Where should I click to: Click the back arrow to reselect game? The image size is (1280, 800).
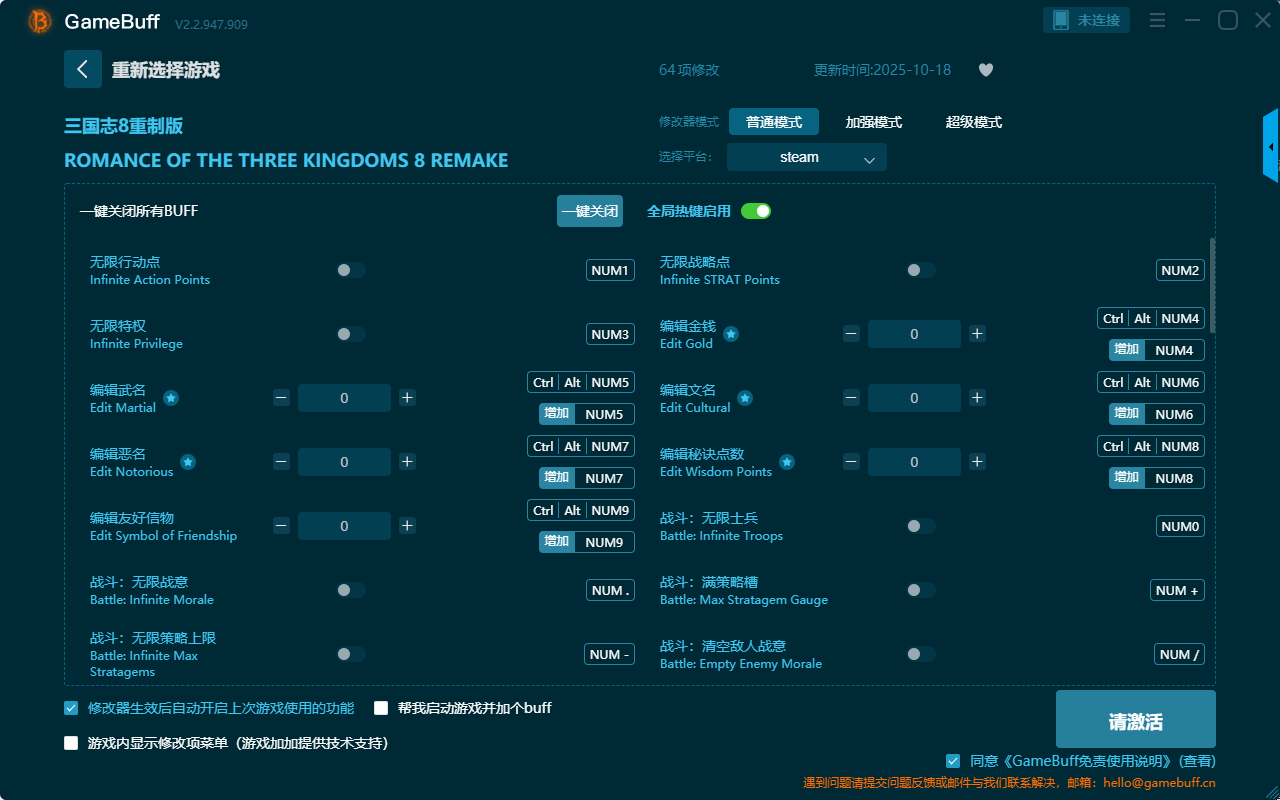(83, 69)
